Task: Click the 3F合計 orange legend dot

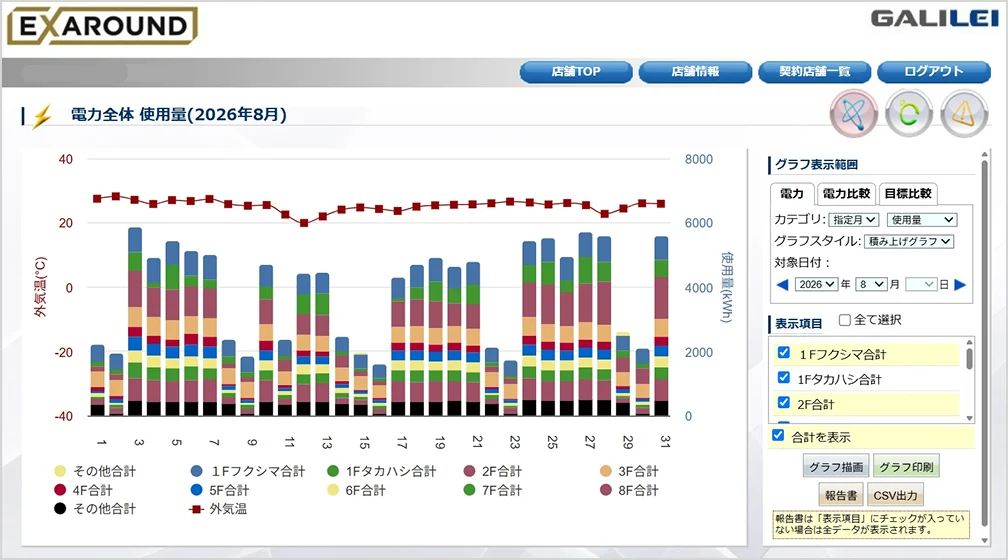Action: point(606,471)
